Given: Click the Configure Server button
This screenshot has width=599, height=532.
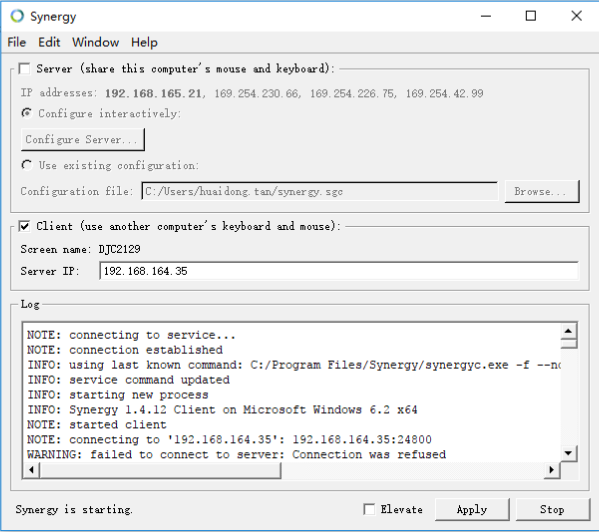Looking at the screenshot, I should coord(83,139).
